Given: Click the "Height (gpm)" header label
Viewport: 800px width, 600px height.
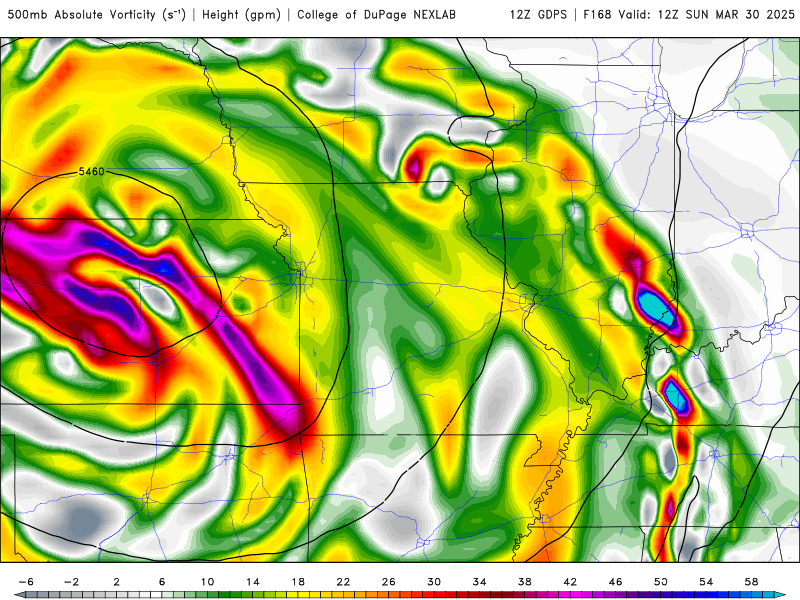Looking at the screenshot, I should [241, 15].
